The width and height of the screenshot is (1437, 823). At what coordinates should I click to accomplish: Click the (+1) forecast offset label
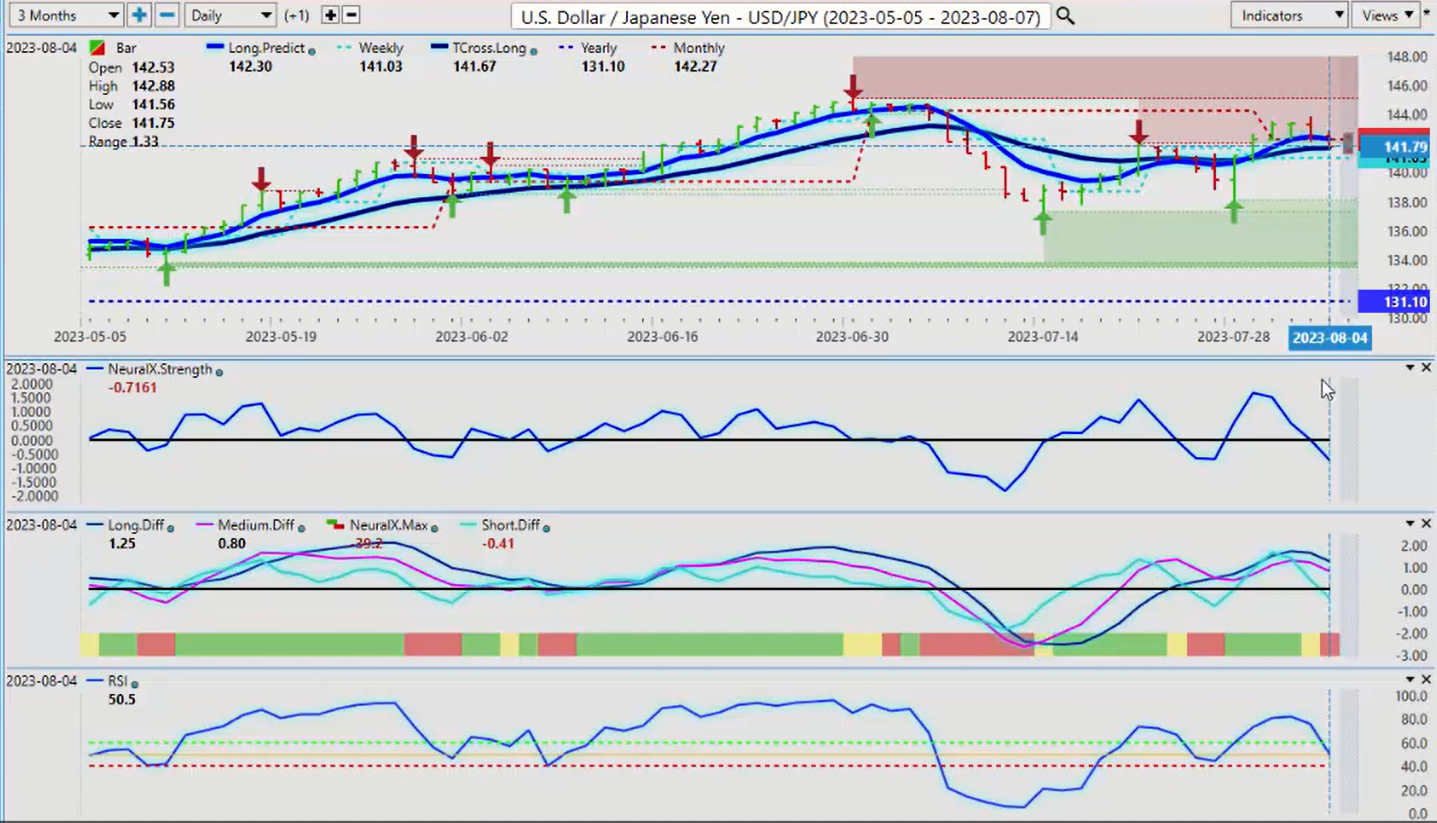coord(297,16)
